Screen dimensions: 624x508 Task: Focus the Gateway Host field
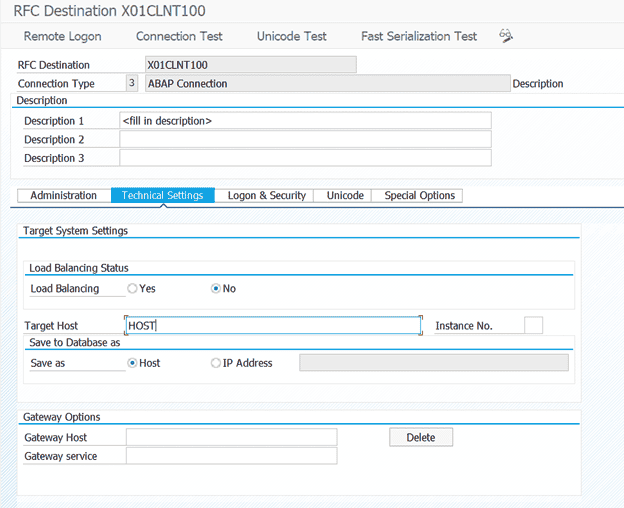click(x=230, y=437)
